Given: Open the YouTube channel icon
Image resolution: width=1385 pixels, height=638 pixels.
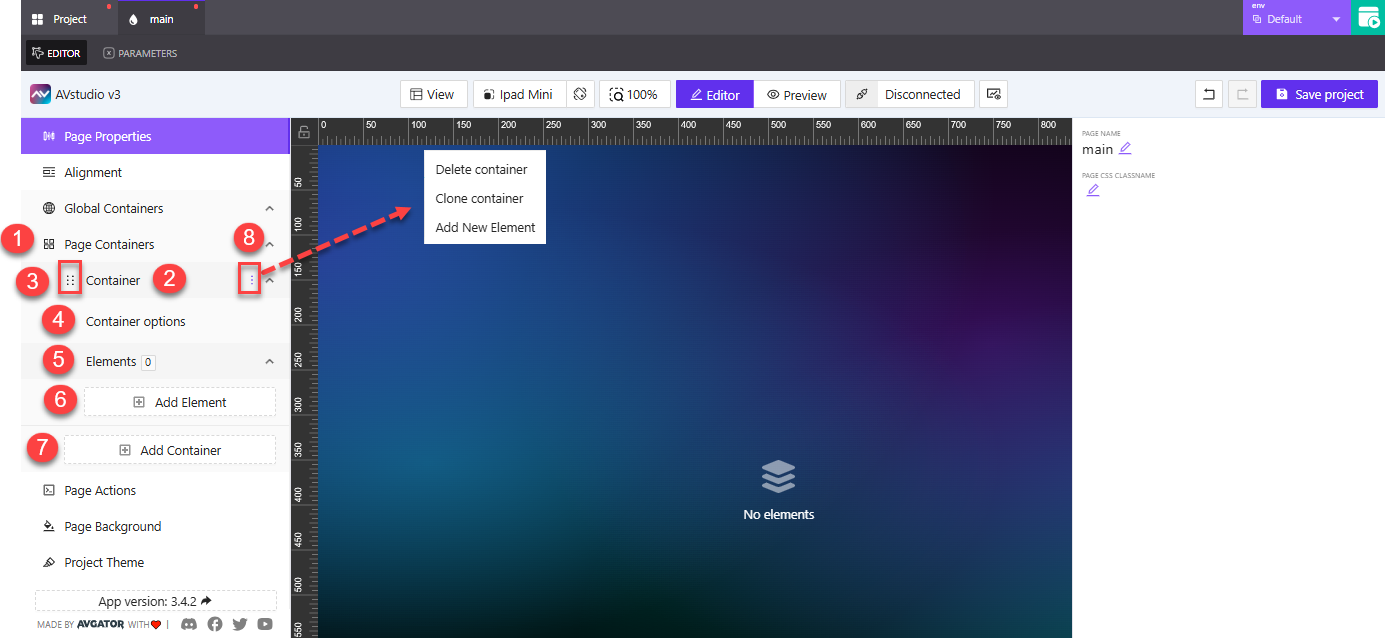Looking at the screenshot, I should coord(264,623).
